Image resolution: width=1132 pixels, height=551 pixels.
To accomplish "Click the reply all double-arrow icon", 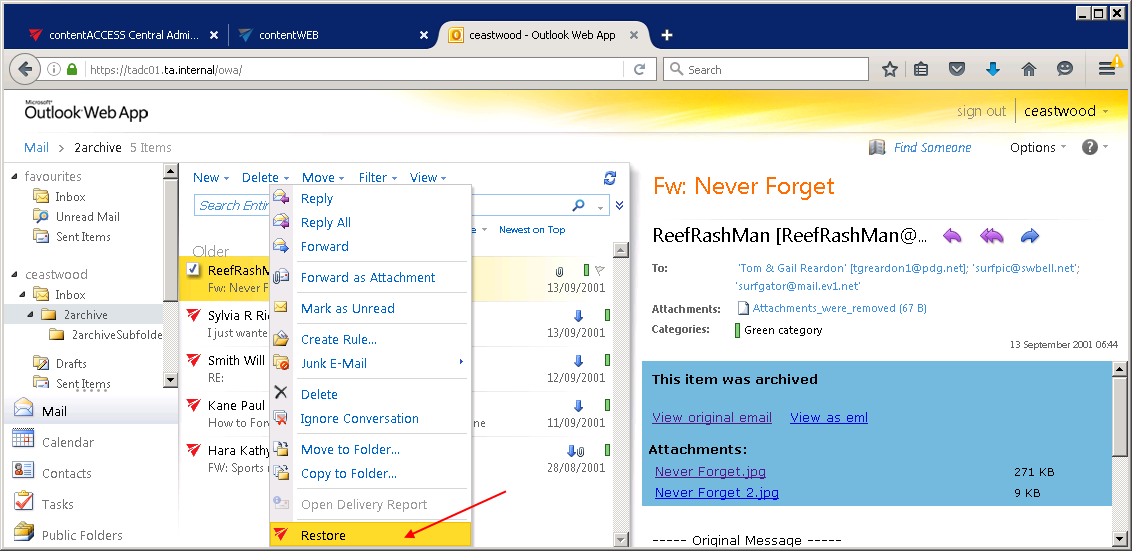I will pos(991,235).
